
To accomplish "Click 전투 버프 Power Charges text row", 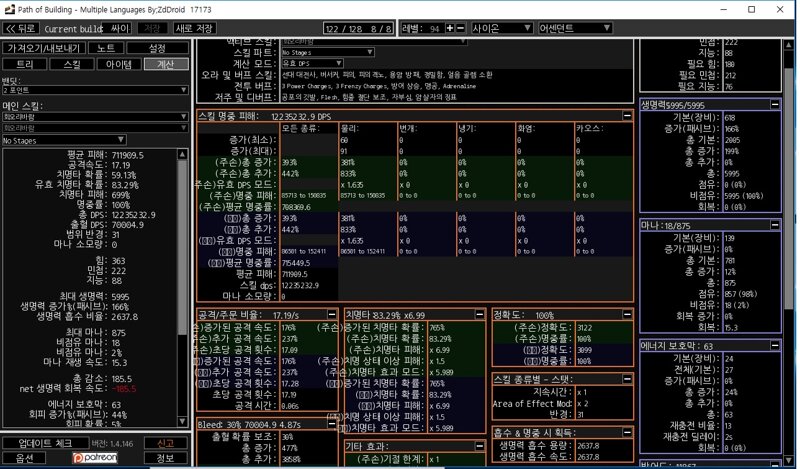I will coord(379,86).
